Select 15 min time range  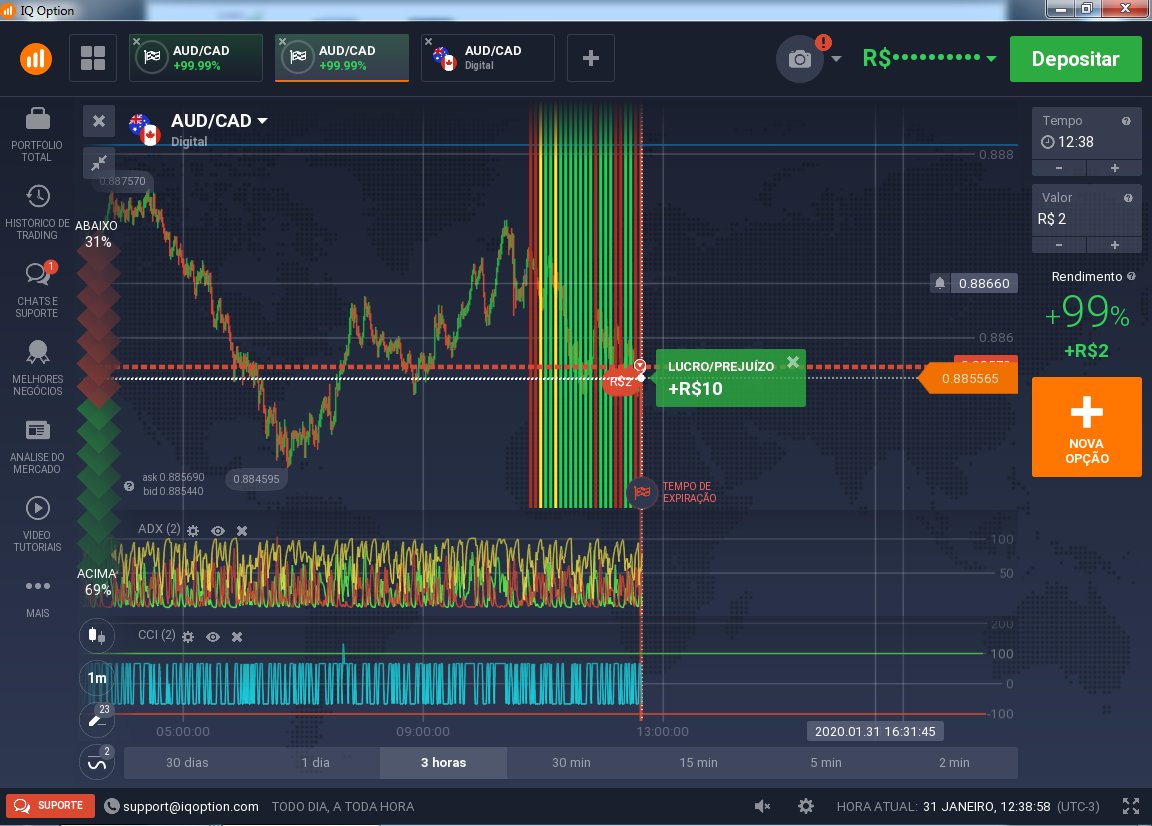coord(698,763)
